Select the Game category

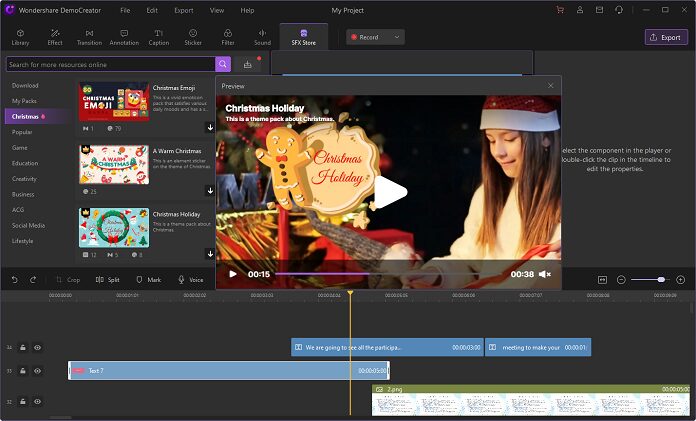click(x=20, y=147)
